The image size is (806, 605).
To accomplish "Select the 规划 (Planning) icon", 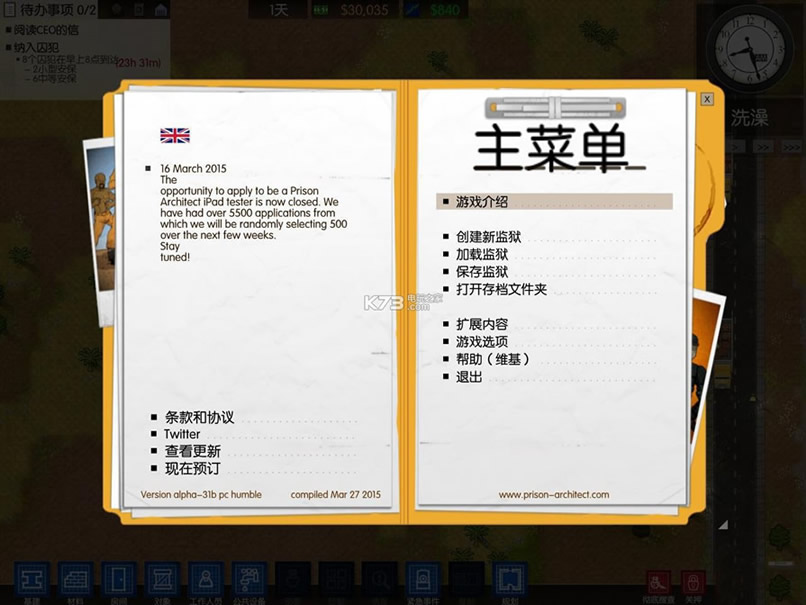I will [x=510, y=580].
